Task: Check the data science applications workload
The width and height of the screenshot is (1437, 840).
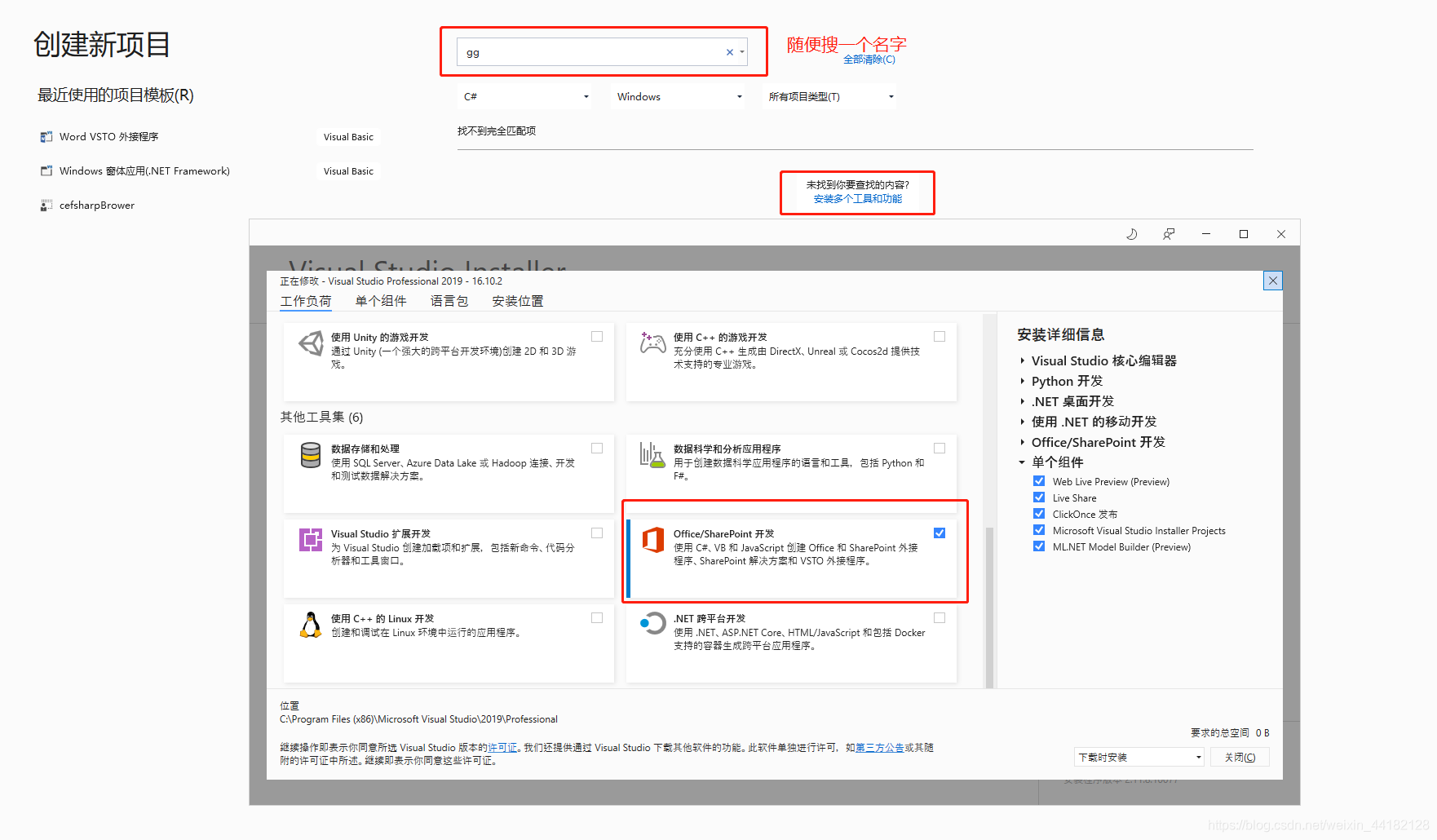Action: coord(940,449)
